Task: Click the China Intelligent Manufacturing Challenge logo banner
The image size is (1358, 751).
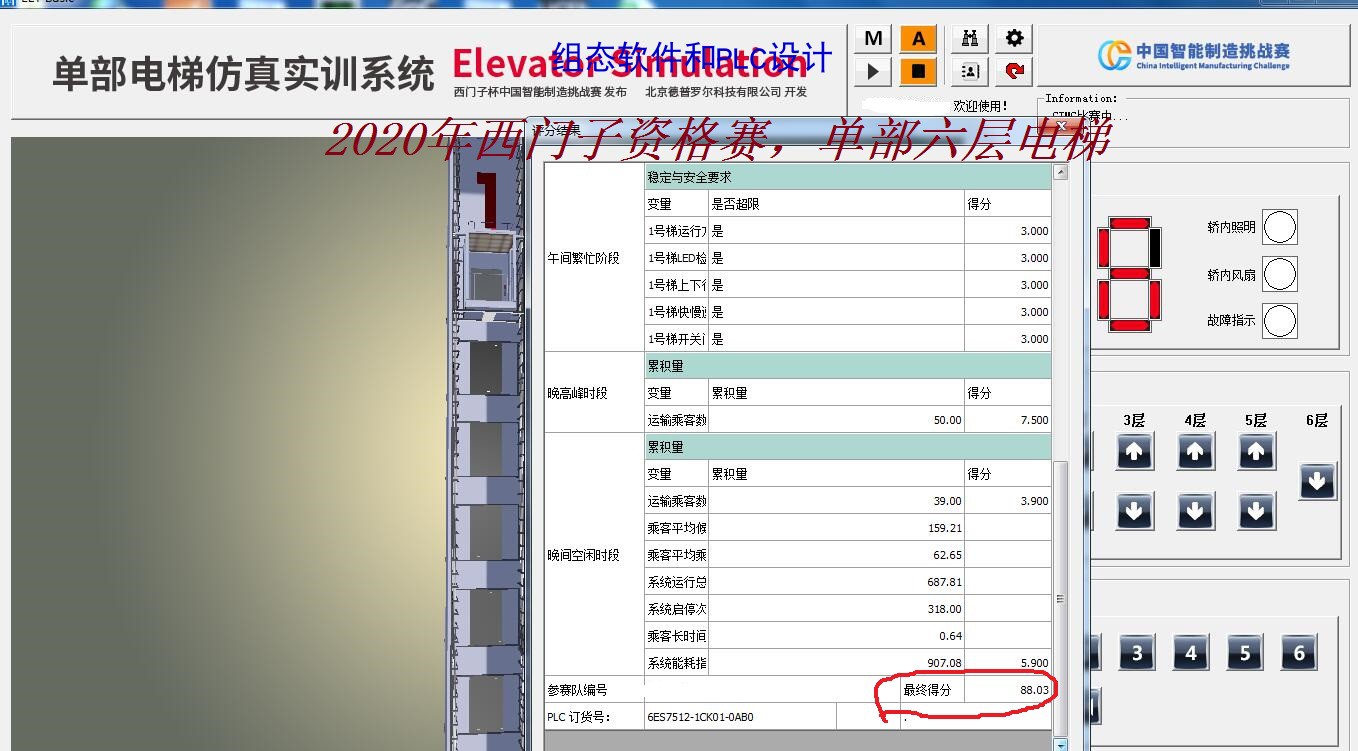Action: click(x=1194, y=56)
